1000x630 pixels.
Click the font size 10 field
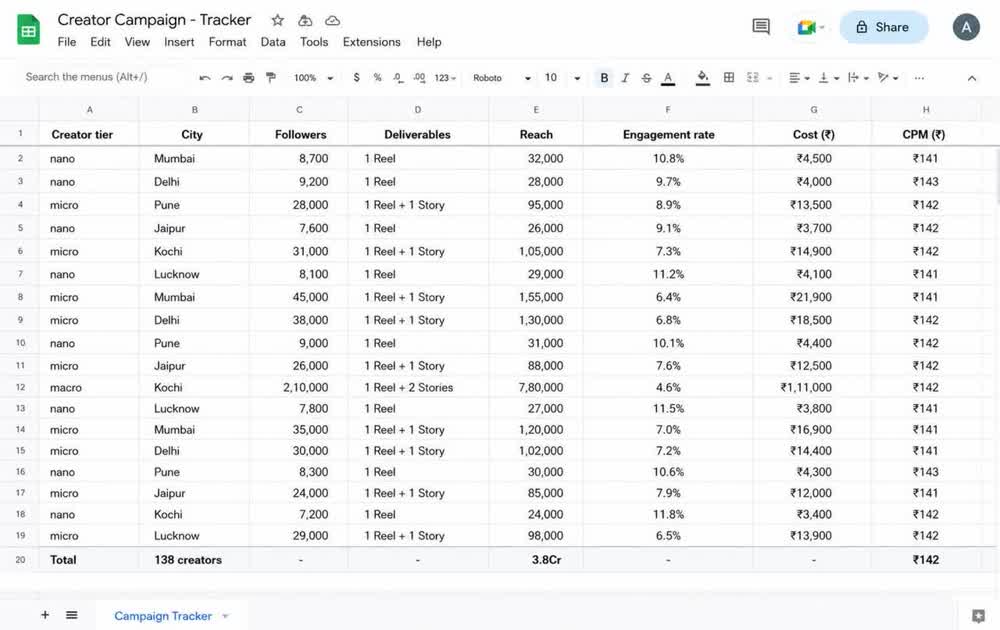[552, 78]
